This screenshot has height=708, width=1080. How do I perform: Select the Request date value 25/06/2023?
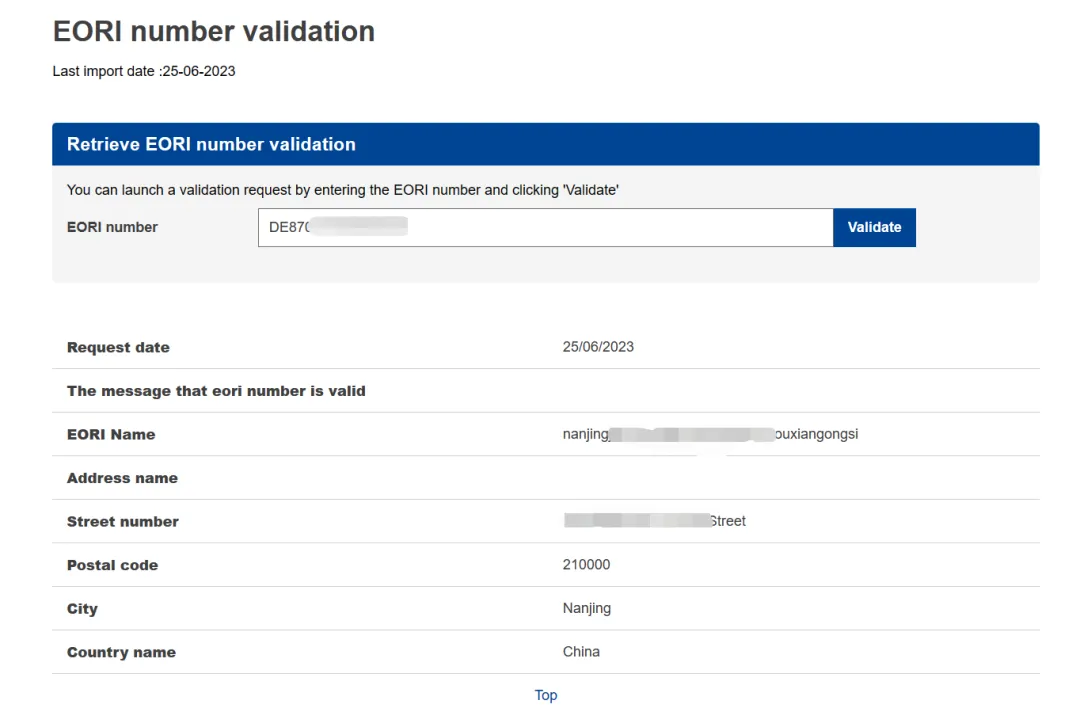click(x=598, y=346)
